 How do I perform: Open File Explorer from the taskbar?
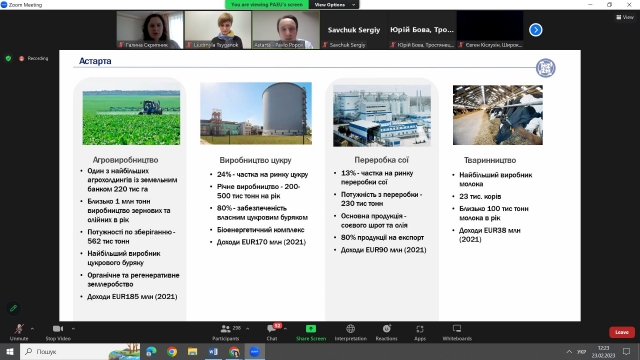[192, 351]
